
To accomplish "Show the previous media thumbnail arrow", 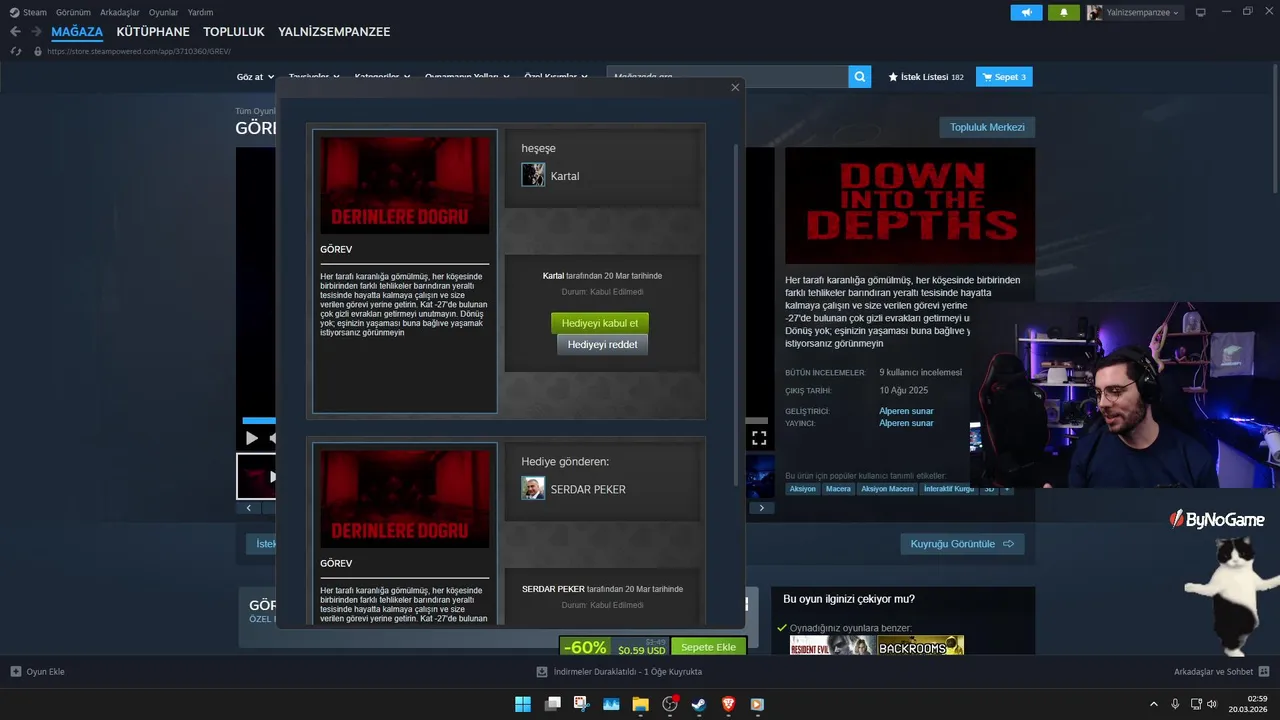I will pyautogui.click(x=249, y=508).
